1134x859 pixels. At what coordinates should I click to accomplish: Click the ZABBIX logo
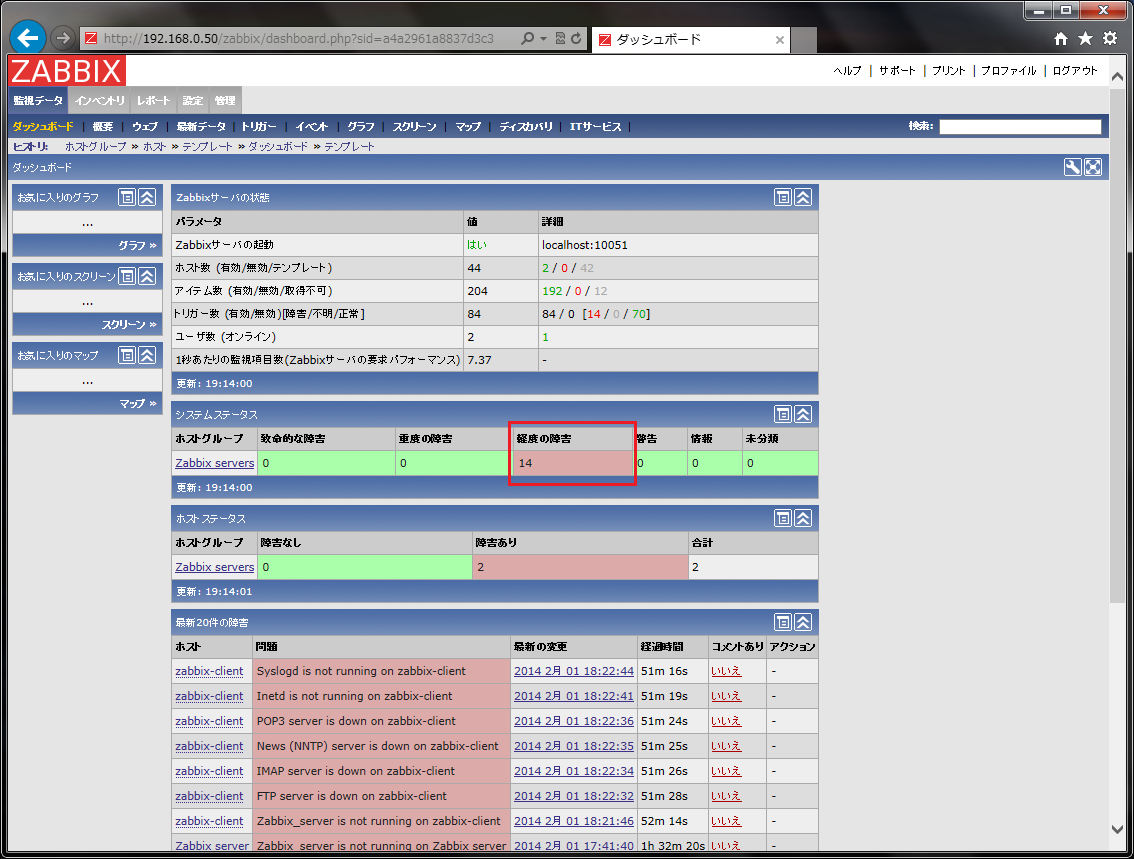pyautogui.click(x=67, y=71)
